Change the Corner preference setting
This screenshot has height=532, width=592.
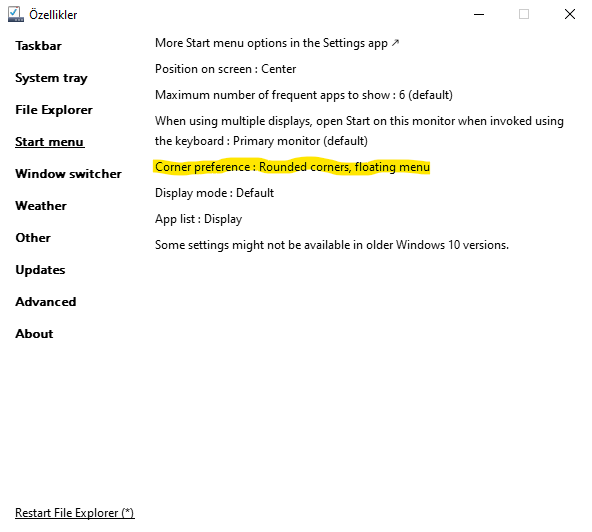coord(292,167)
